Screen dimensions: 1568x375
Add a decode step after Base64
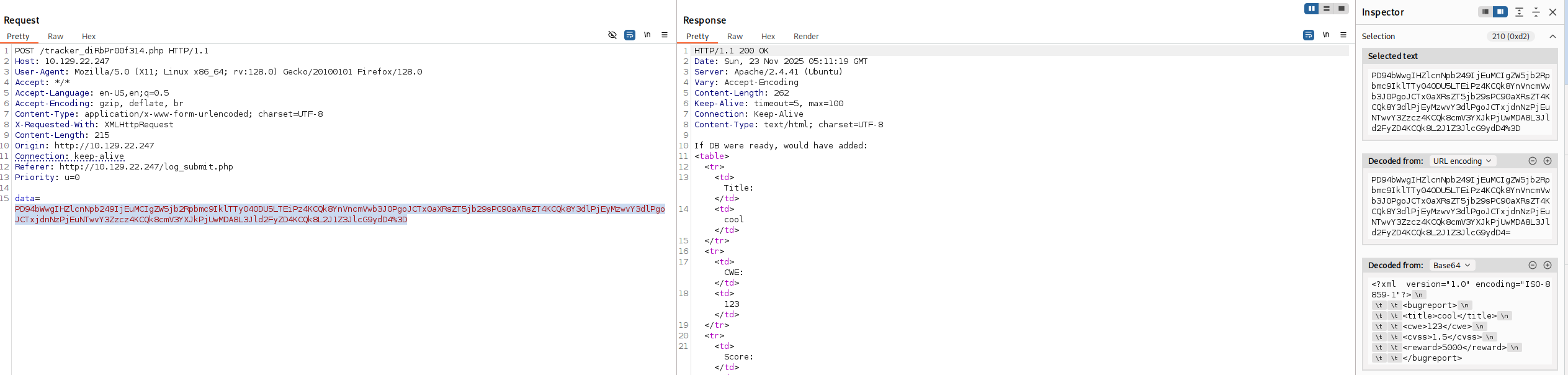point(1548,265)
